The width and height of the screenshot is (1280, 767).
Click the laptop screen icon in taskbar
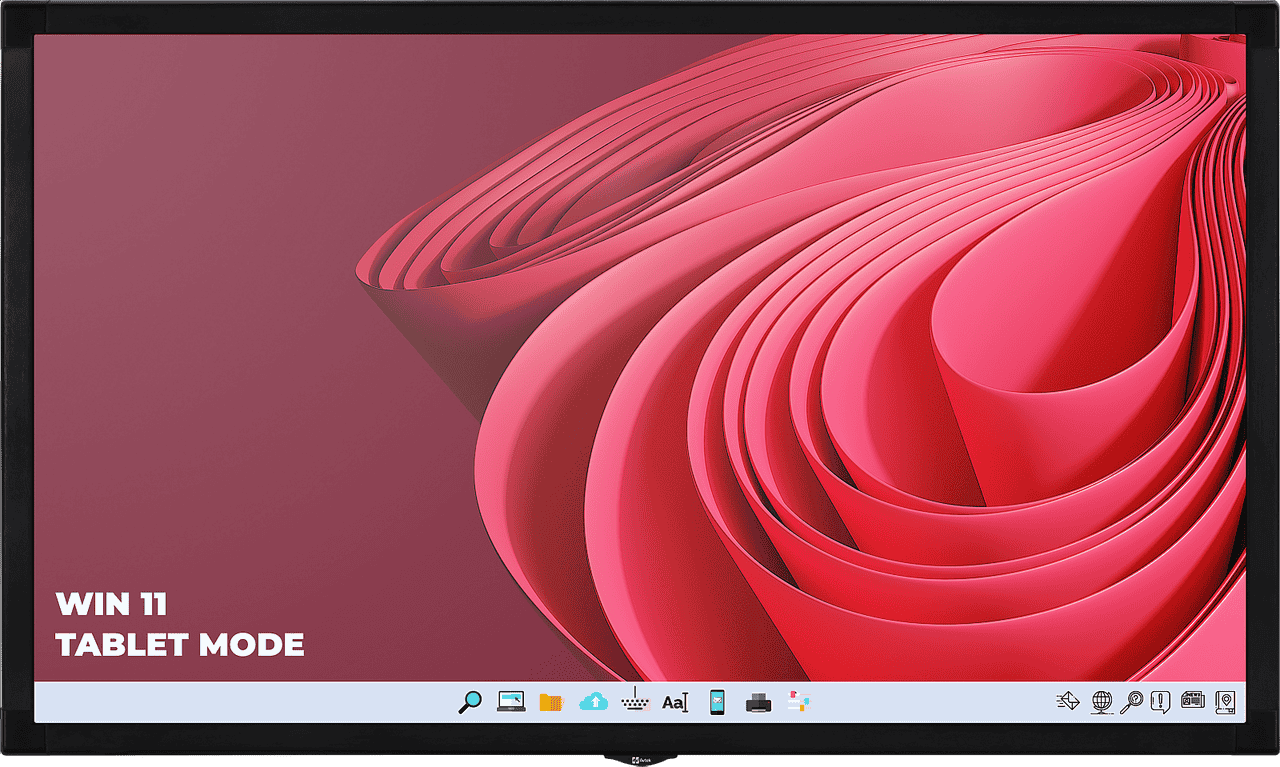point(511,702)
